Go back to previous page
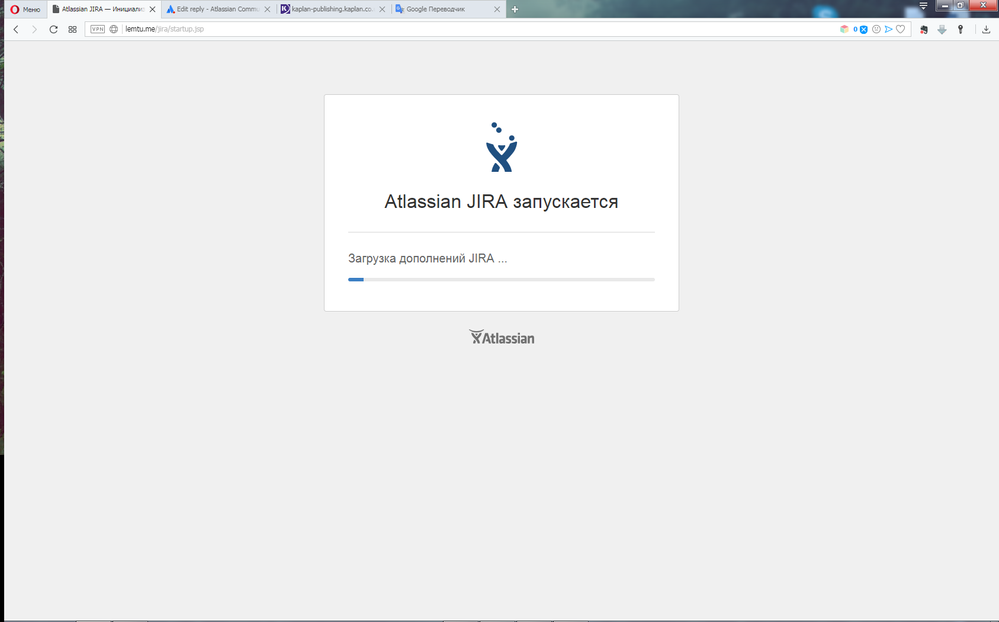 (x=16, y=29)
